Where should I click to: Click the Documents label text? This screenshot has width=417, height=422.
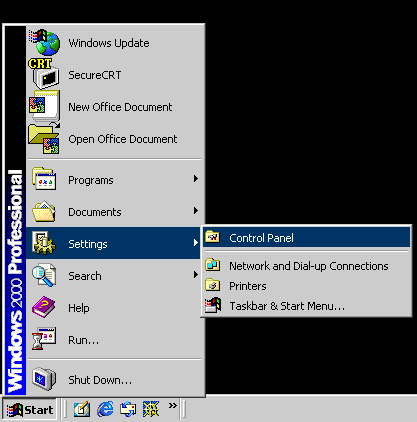(x=95, y=212)
